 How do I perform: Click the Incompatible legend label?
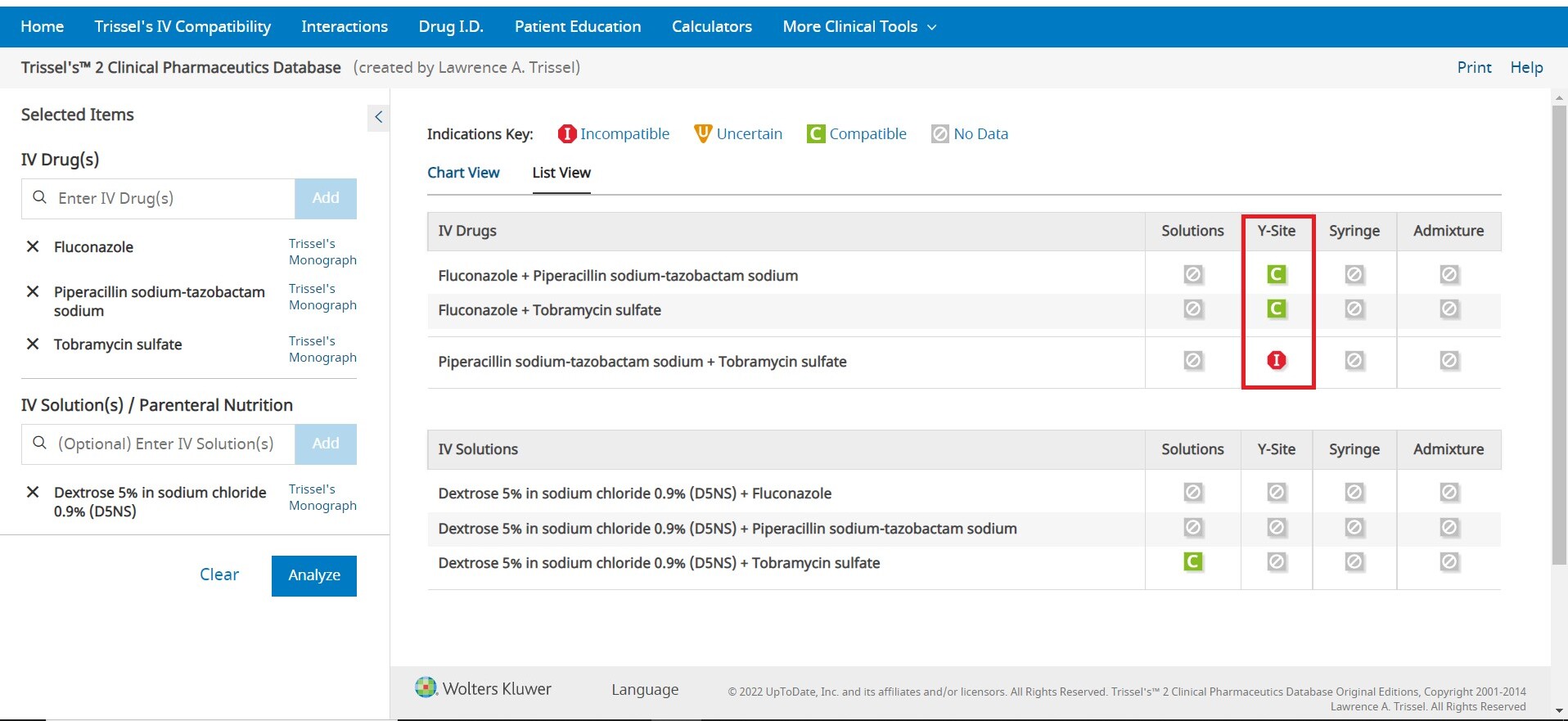624,133
